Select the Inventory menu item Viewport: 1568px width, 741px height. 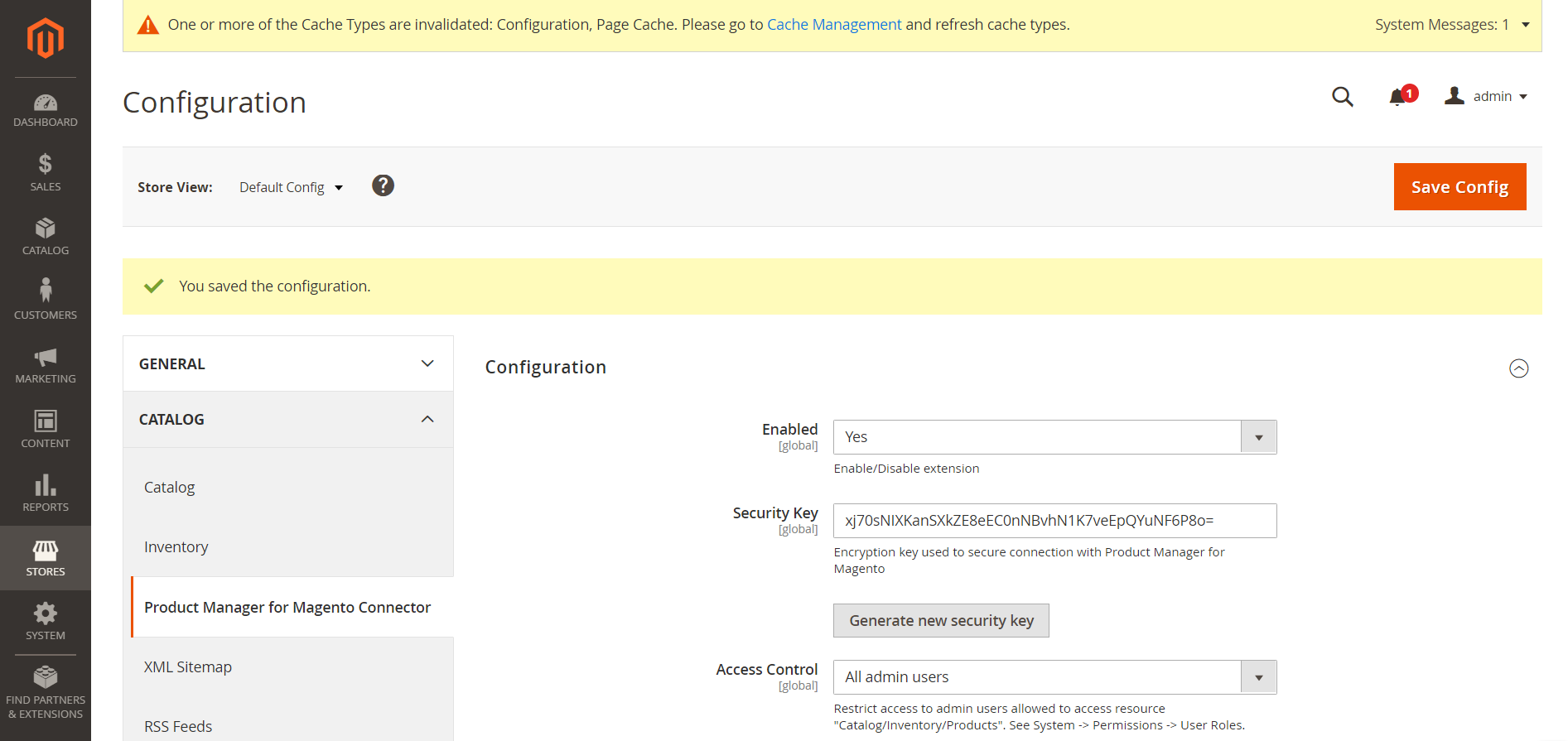point(176,547)
